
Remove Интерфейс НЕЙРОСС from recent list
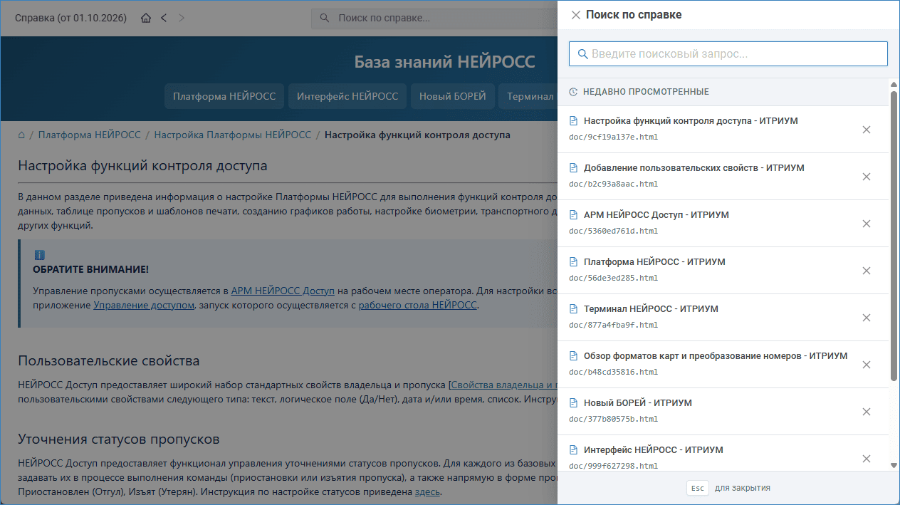point(866,459)
